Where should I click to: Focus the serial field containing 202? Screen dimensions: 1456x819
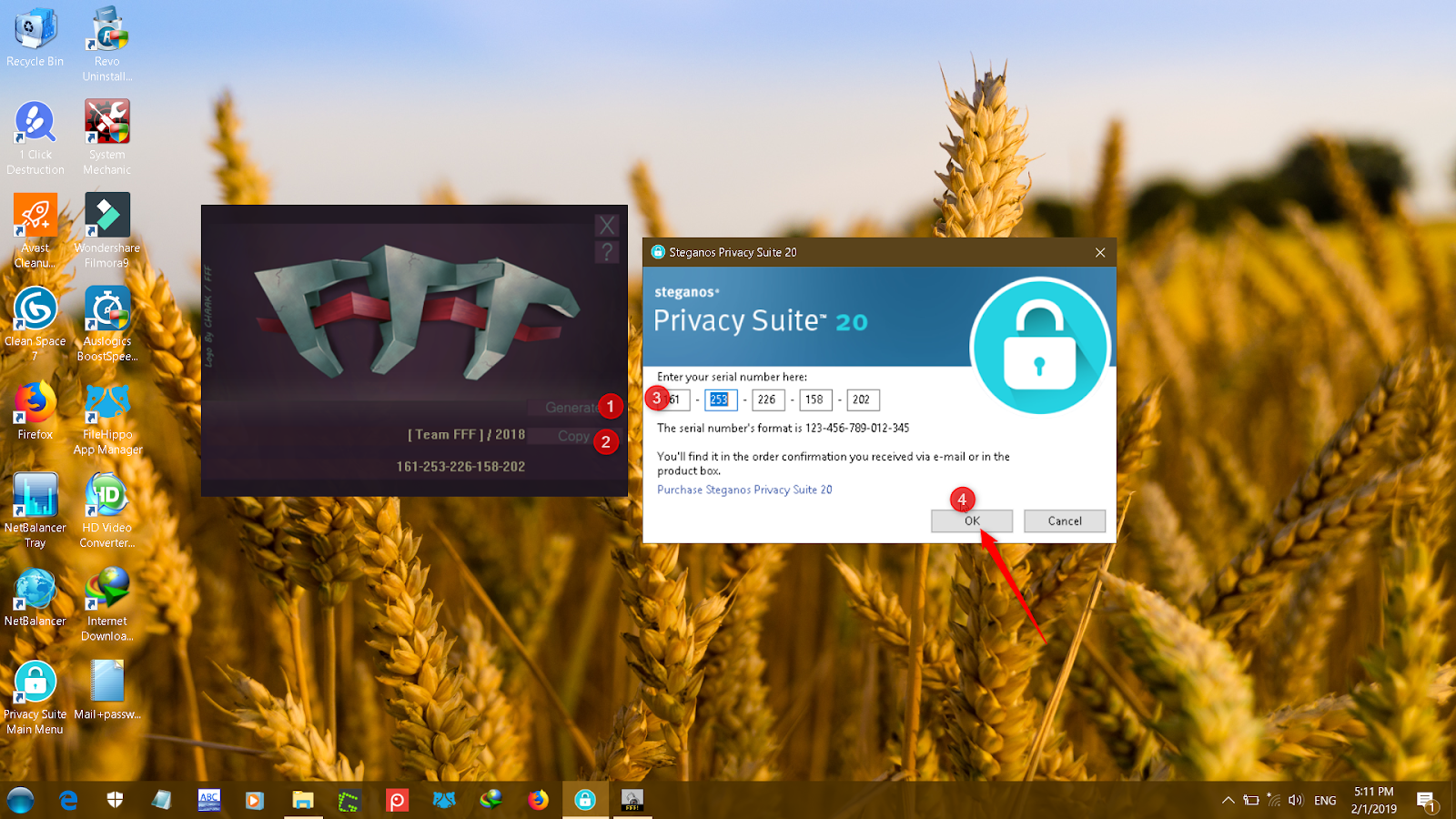coord(863,399)
